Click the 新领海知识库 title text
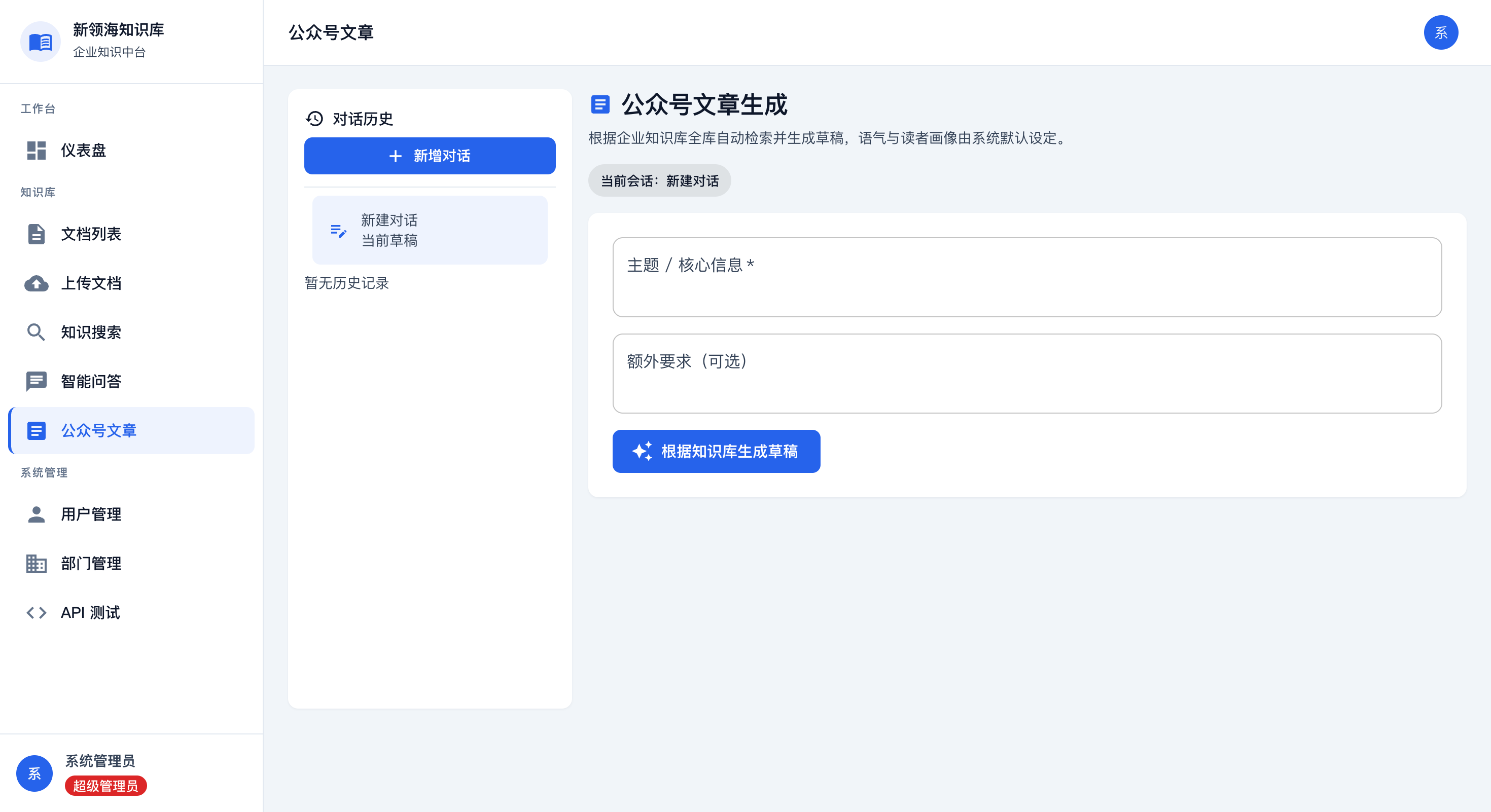1491x812 pixels. coord(119,30)
